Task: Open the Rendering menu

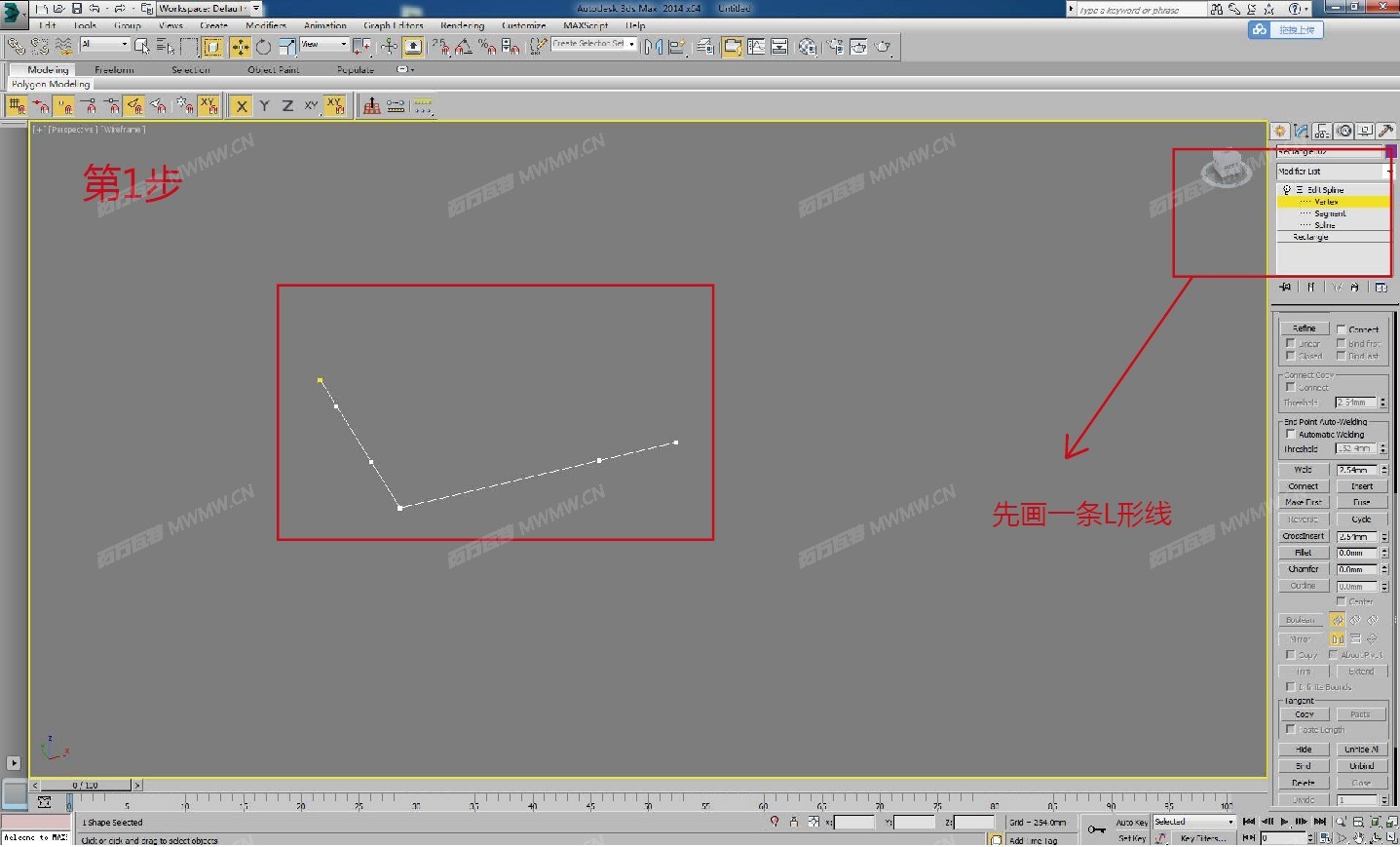Action: pyautogui.click(x=463, y=26)
